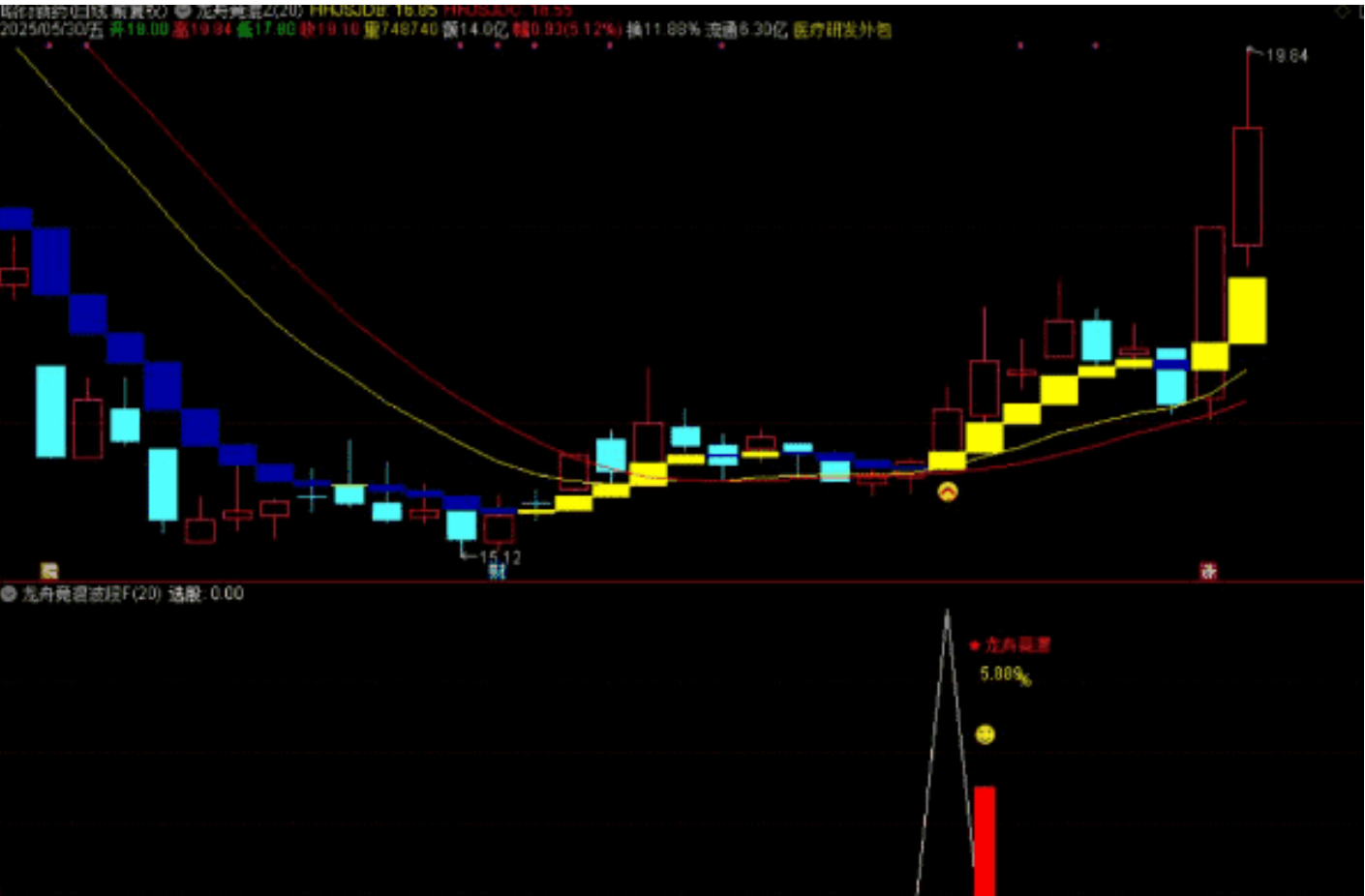Click the blue '财' financial marker

click(497, 572)
